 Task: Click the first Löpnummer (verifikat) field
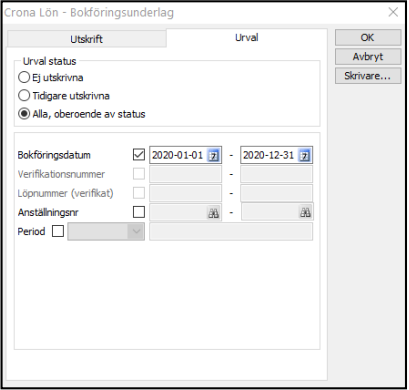click(186, 193)
